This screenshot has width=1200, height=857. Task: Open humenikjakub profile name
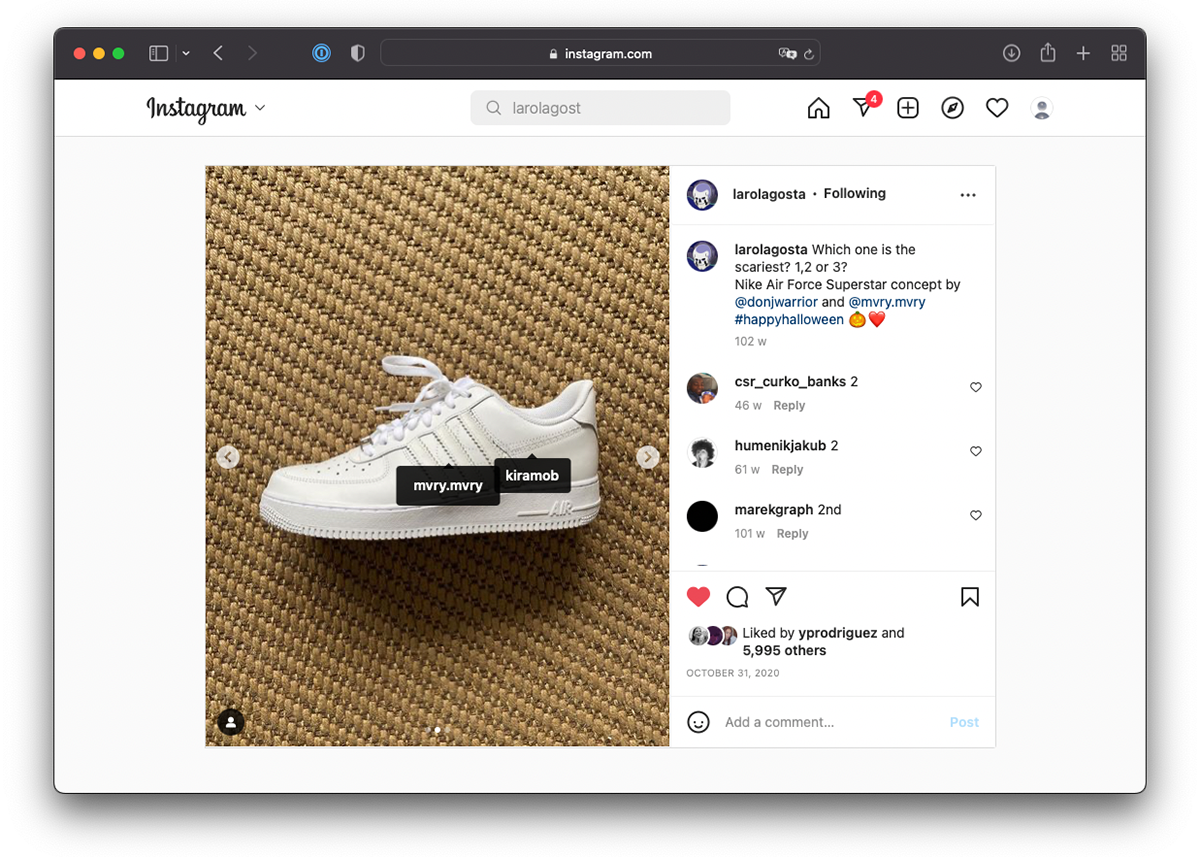(x=780, y=445)
